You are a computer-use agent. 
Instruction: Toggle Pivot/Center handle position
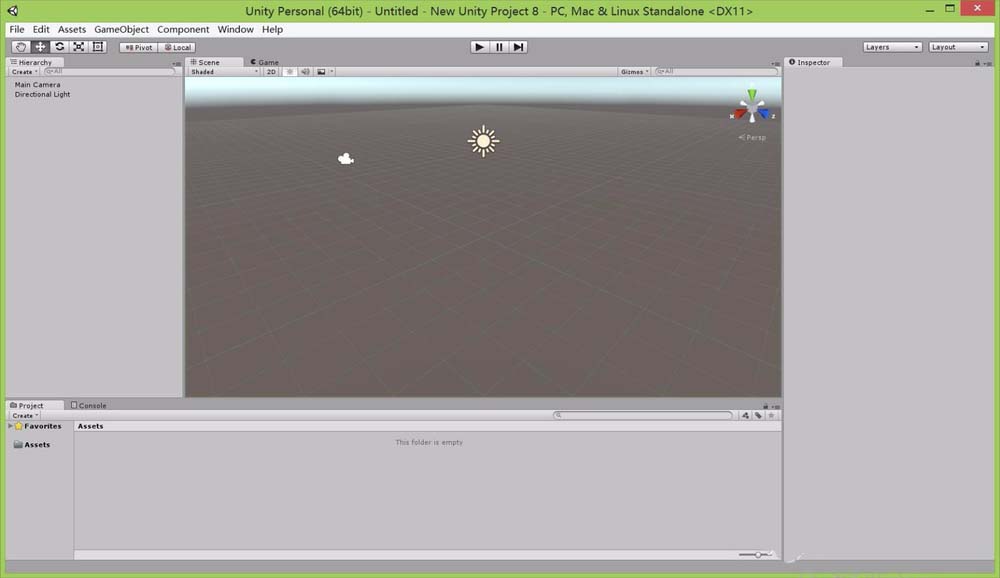[138, 47]
